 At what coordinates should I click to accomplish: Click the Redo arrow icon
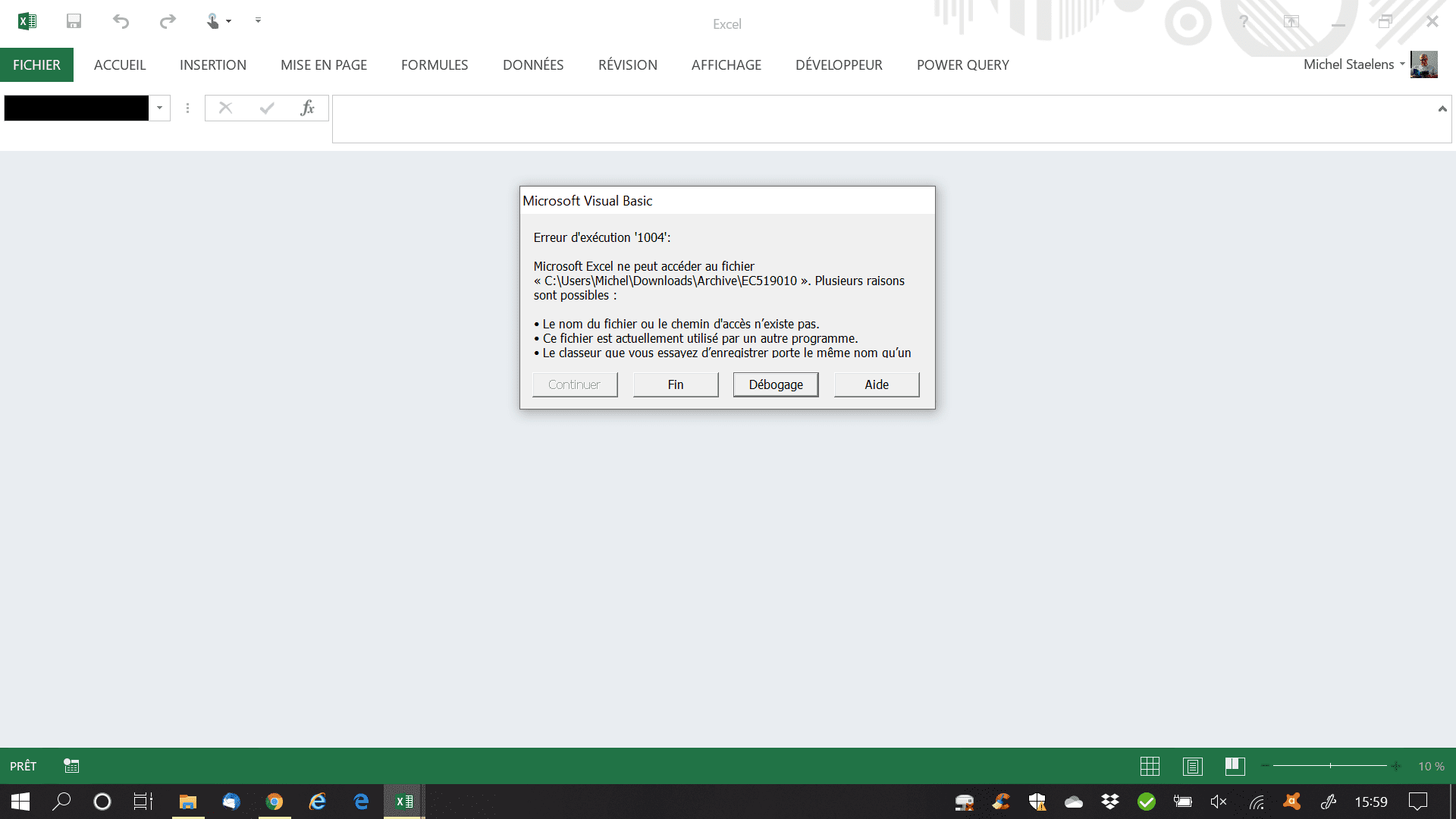click(168, 21)
